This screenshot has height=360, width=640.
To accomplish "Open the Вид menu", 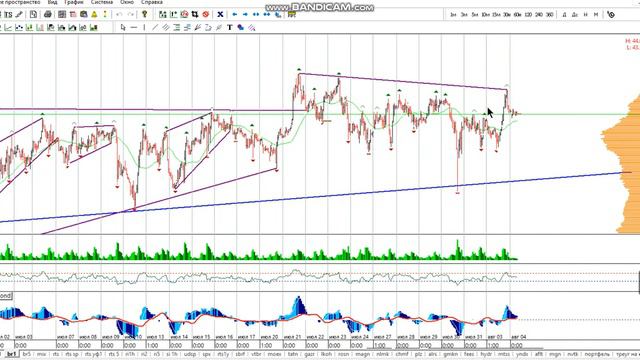I will (x=52, y=2).
